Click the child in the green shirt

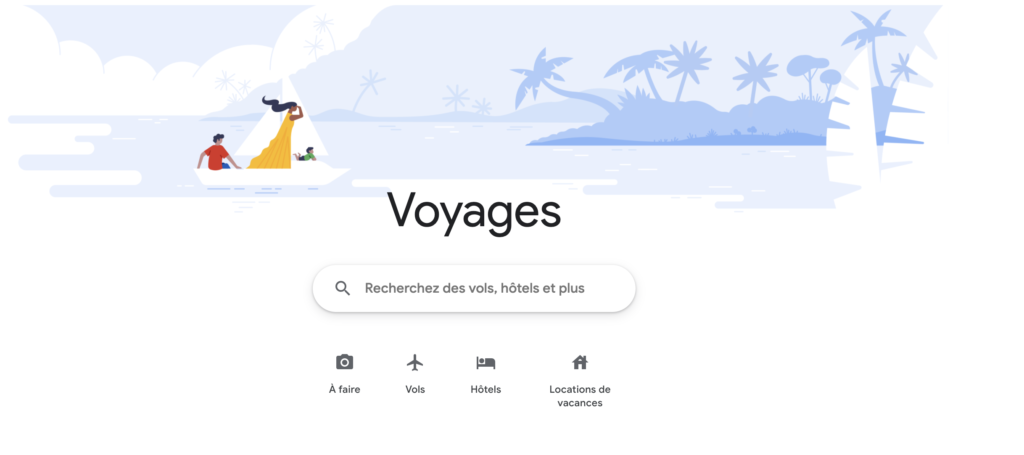[306, 154]
